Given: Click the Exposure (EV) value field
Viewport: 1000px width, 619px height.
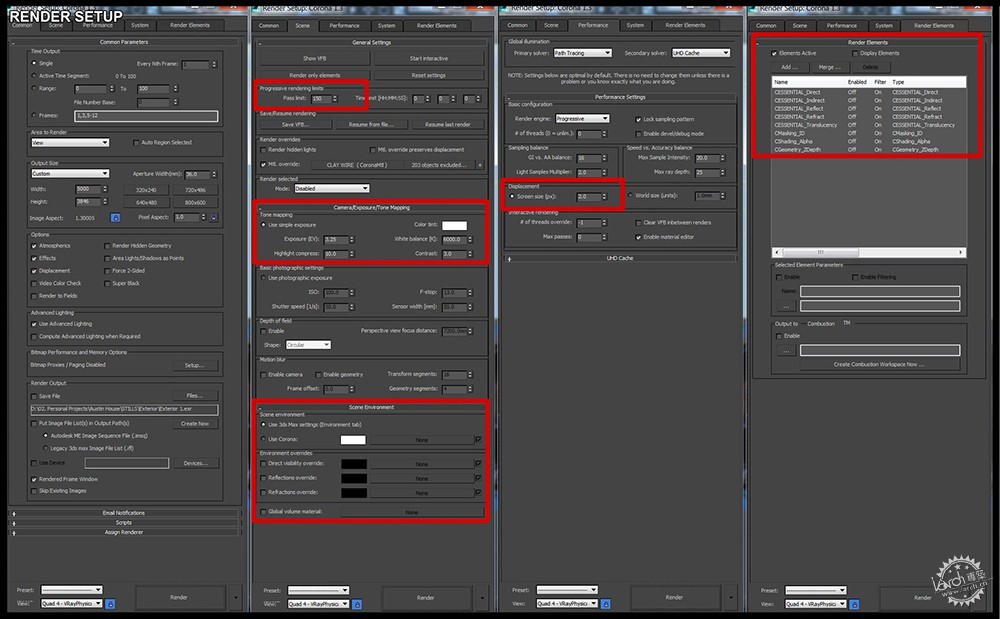Looking at the screenshot, I should pyautogui.click(x=335, y=240).
